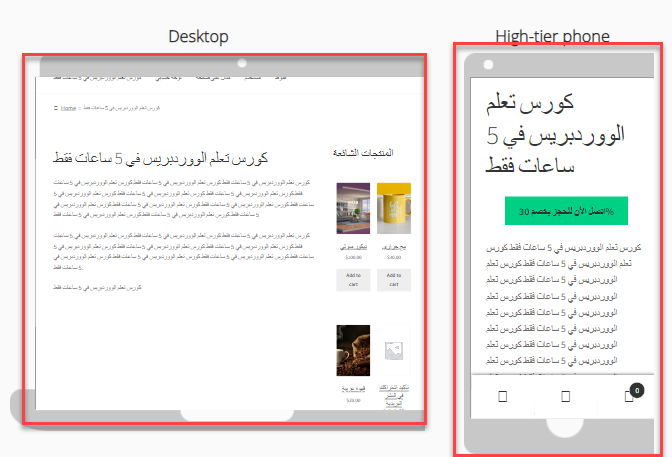The width and height of the screenshot is (672, 457).
Task: Click the $200.00 price under the decor product
Action: [x=353, y=258]
